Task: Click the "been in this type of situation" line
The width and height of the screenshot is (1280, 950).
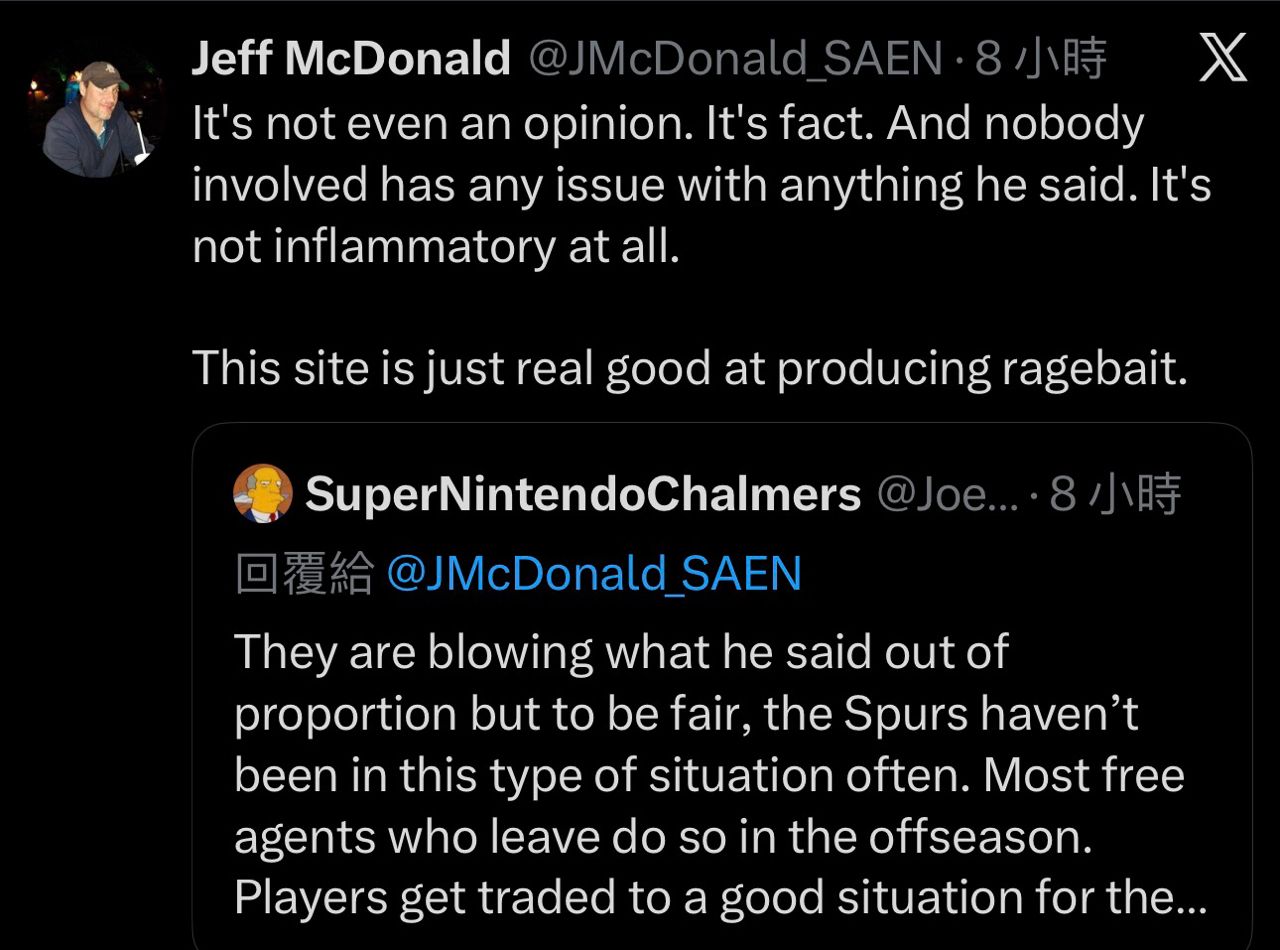Action: point(708,776)
